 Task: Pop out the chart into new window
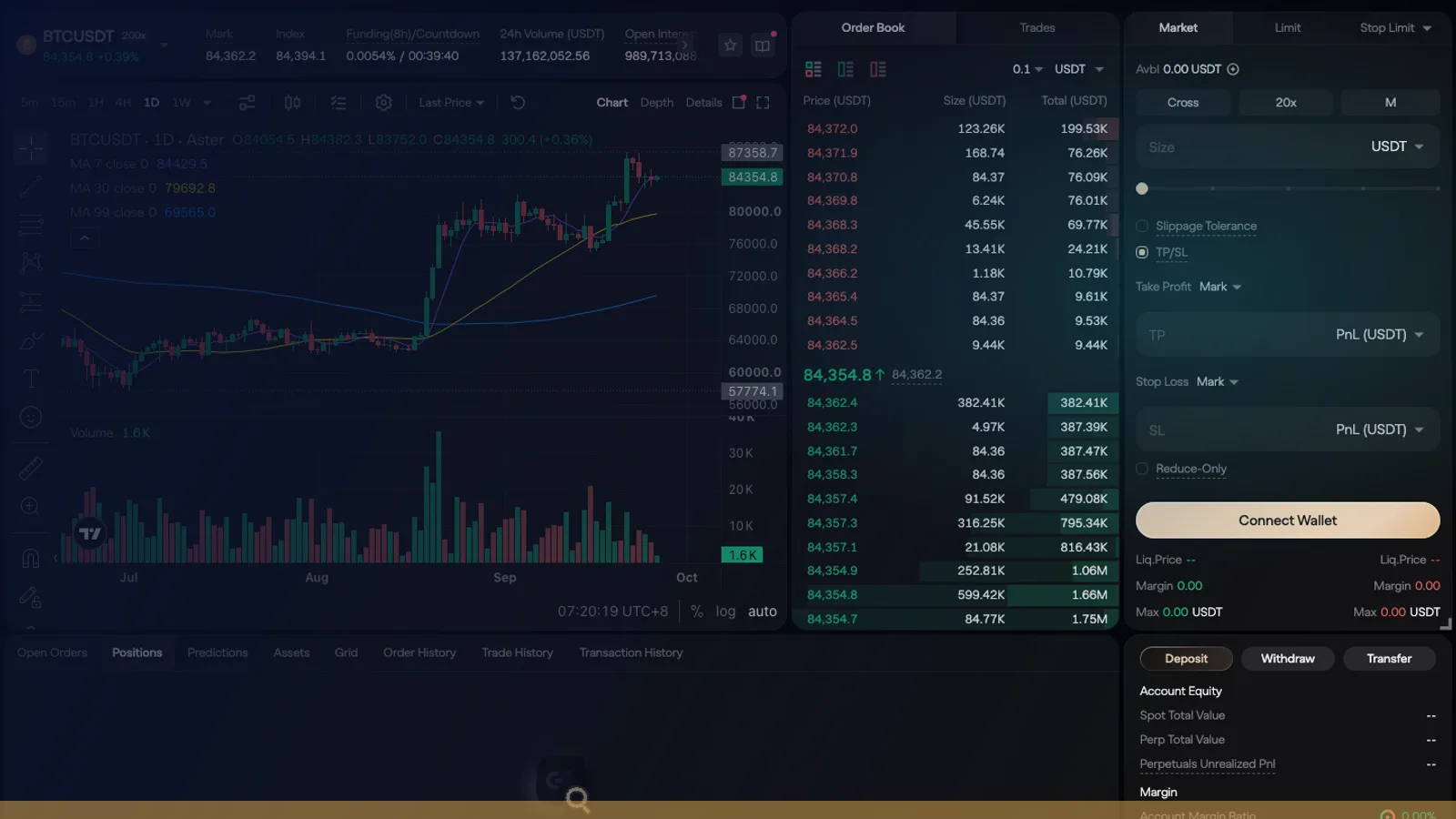click(x=739, y=103)
